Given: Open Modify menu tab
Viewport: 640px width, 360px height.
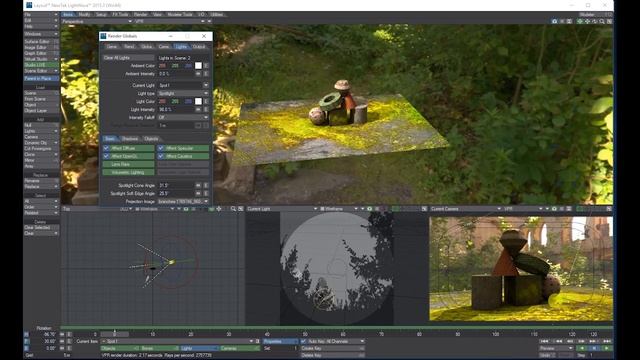Looking at the screenshot, I should (x=84, y=14).
